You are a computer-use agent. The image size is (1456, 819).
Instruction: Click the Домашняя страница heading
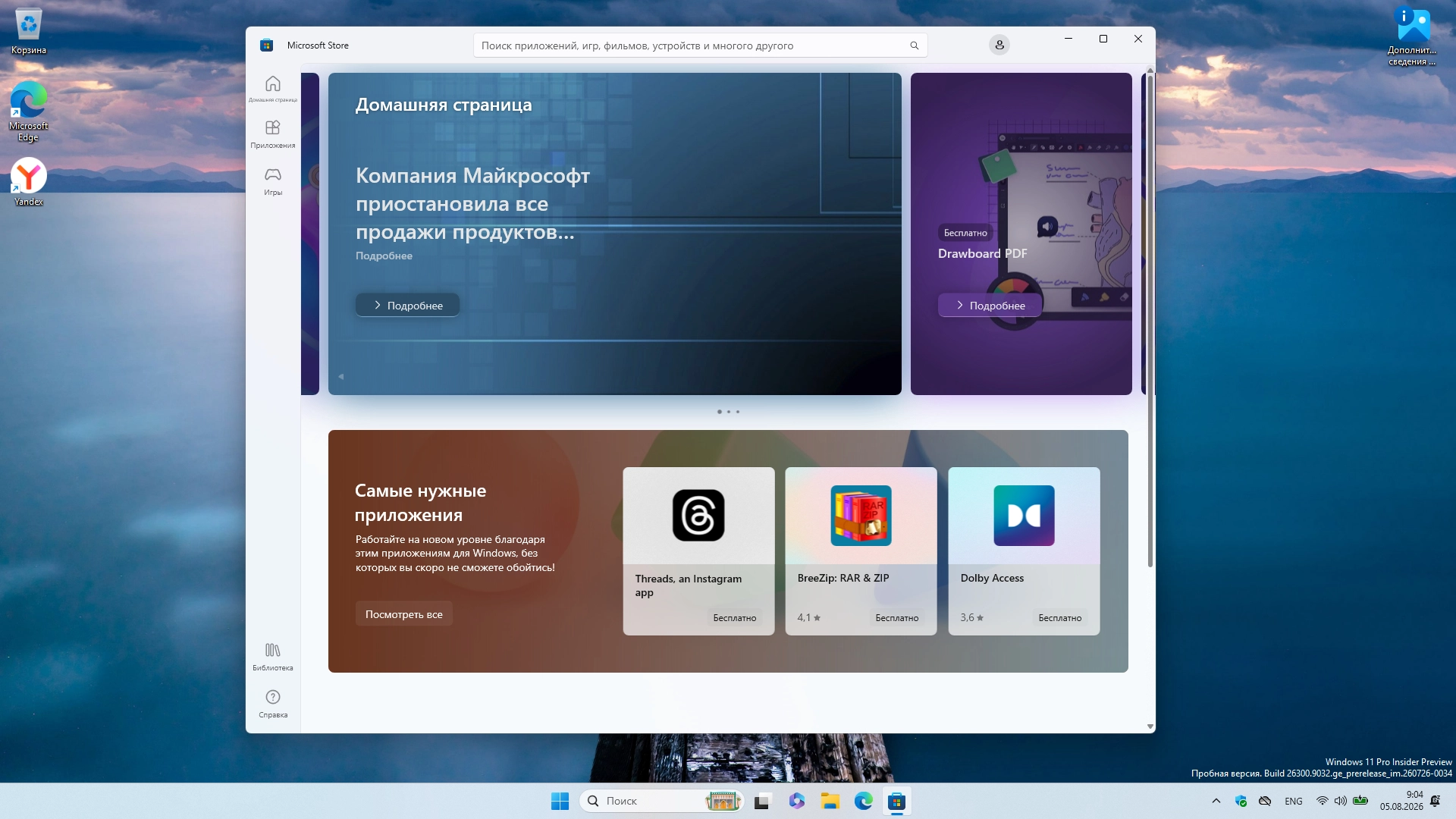[x=444, y=105]
